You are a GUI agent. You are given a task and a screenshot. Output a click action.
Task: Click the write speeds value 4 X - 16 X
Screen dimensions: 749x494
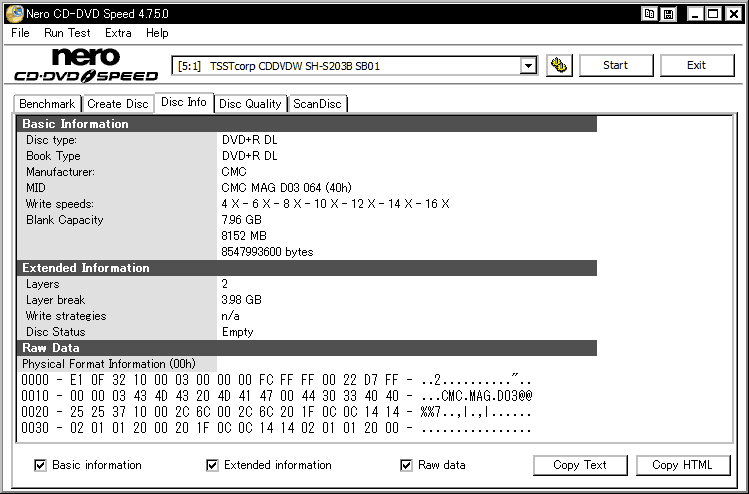tap(335, 204)
